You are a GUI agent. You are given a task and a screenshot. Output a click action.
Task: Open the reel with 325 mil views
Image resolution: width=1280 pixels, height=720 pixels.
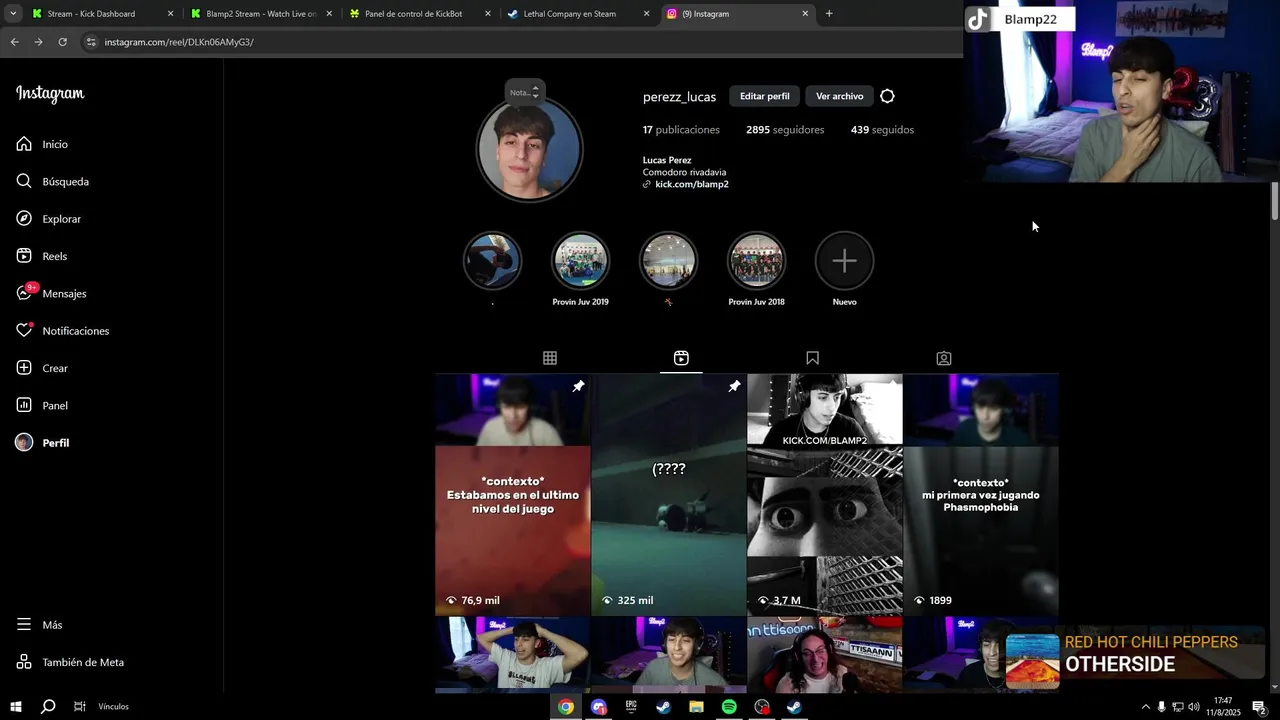point(668,495)
